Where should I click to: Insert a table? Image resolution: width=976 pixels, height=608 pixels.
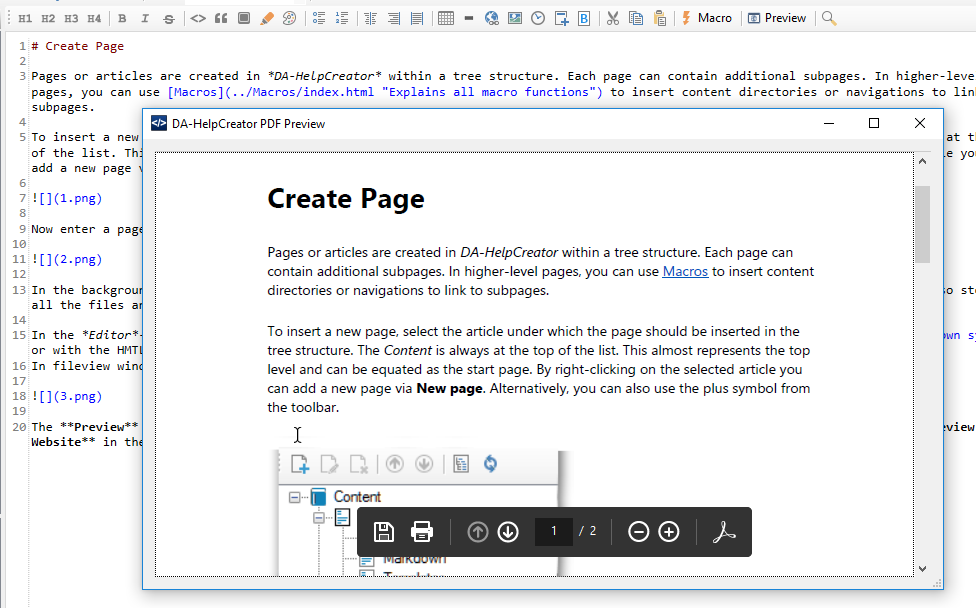point(446,19)
